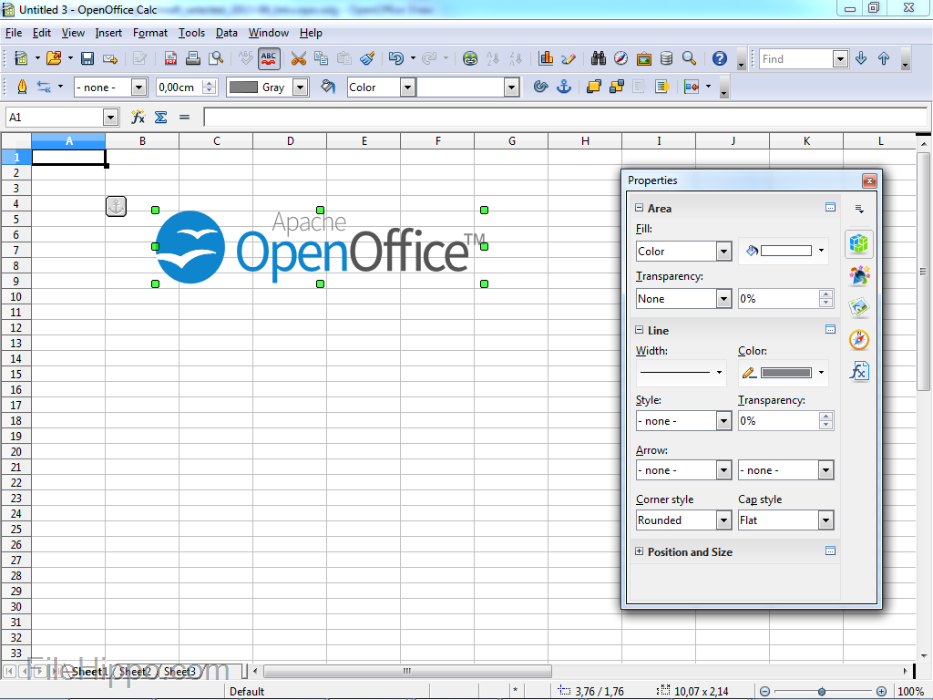Click the Zoom Out minus button

pos(765,691)
